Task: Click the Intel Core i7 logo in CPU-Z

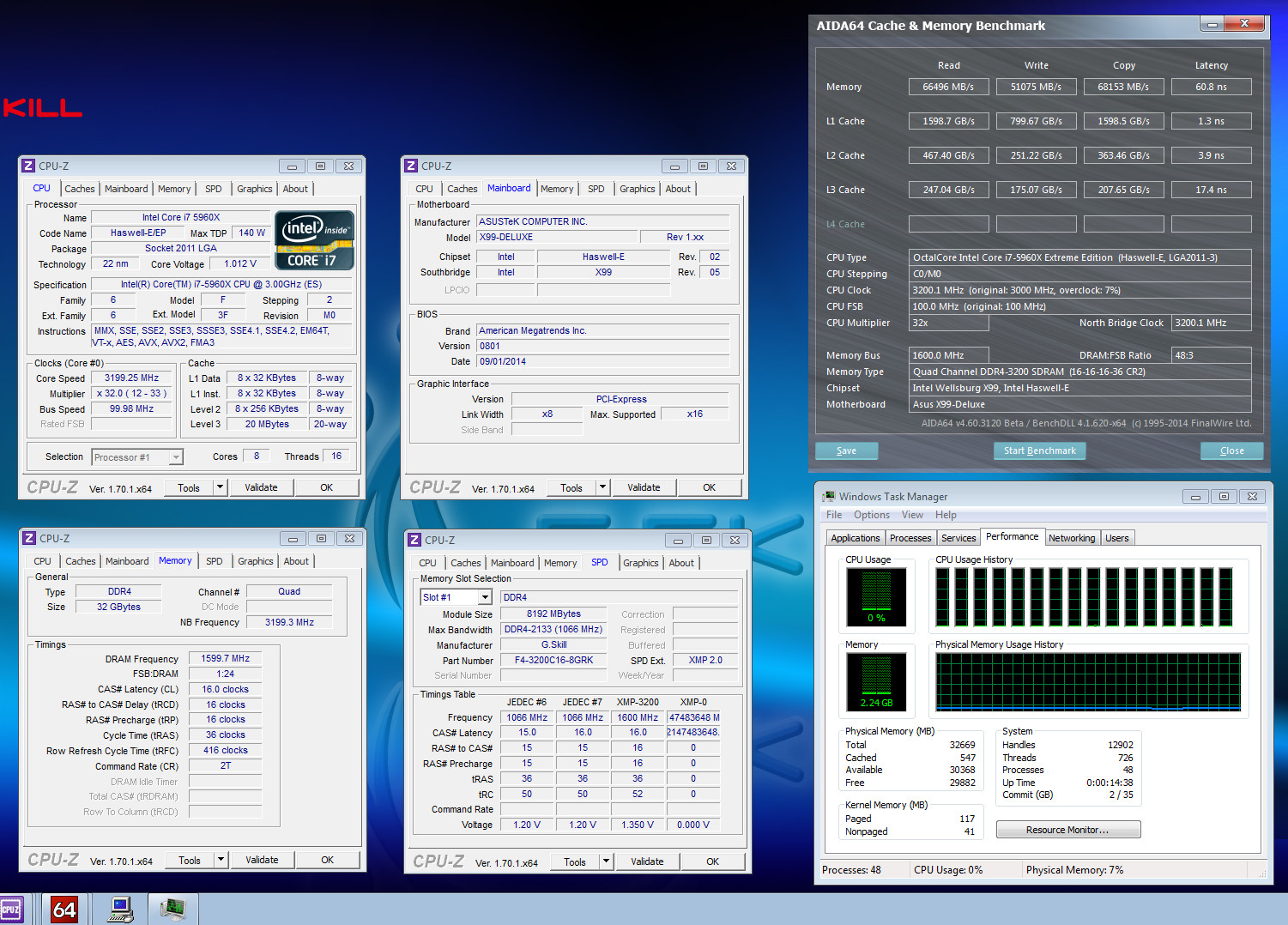Action: tap(314, 240)
